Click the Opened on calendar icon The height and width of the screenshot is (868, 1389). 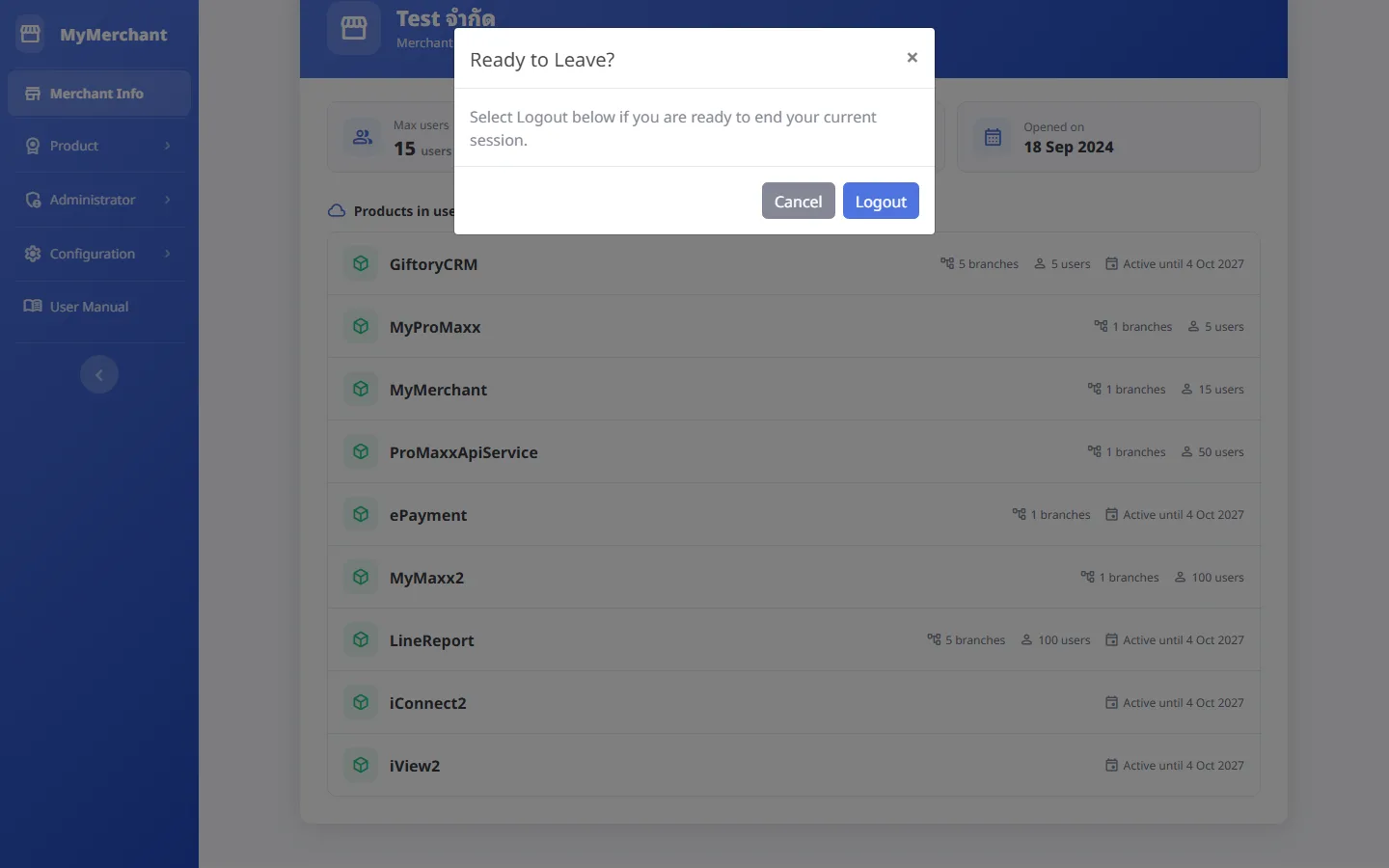click(993, 137)
